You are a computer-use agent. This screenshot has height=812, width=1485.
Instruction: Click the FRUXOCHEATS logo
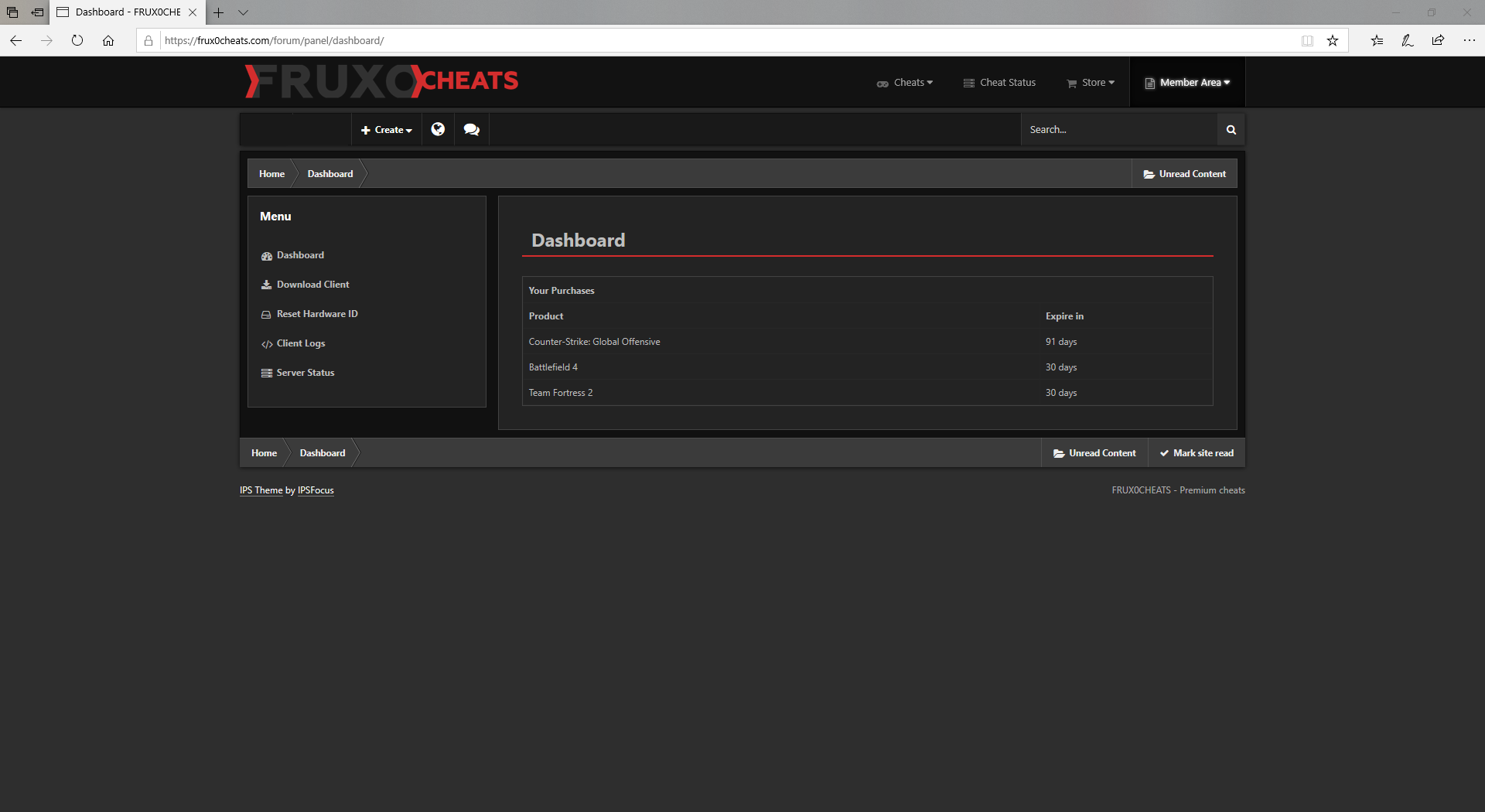pos(381,81)
